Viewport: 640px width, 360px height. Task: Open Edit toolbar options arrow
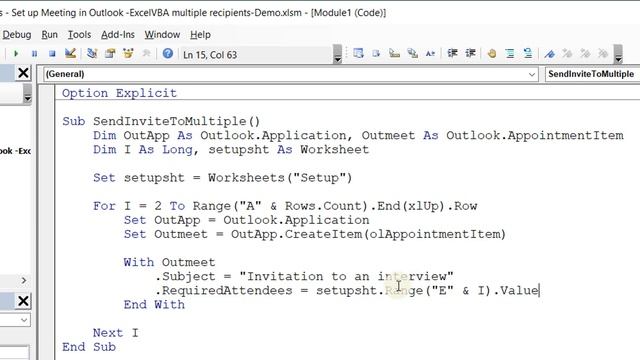(618, 54)
